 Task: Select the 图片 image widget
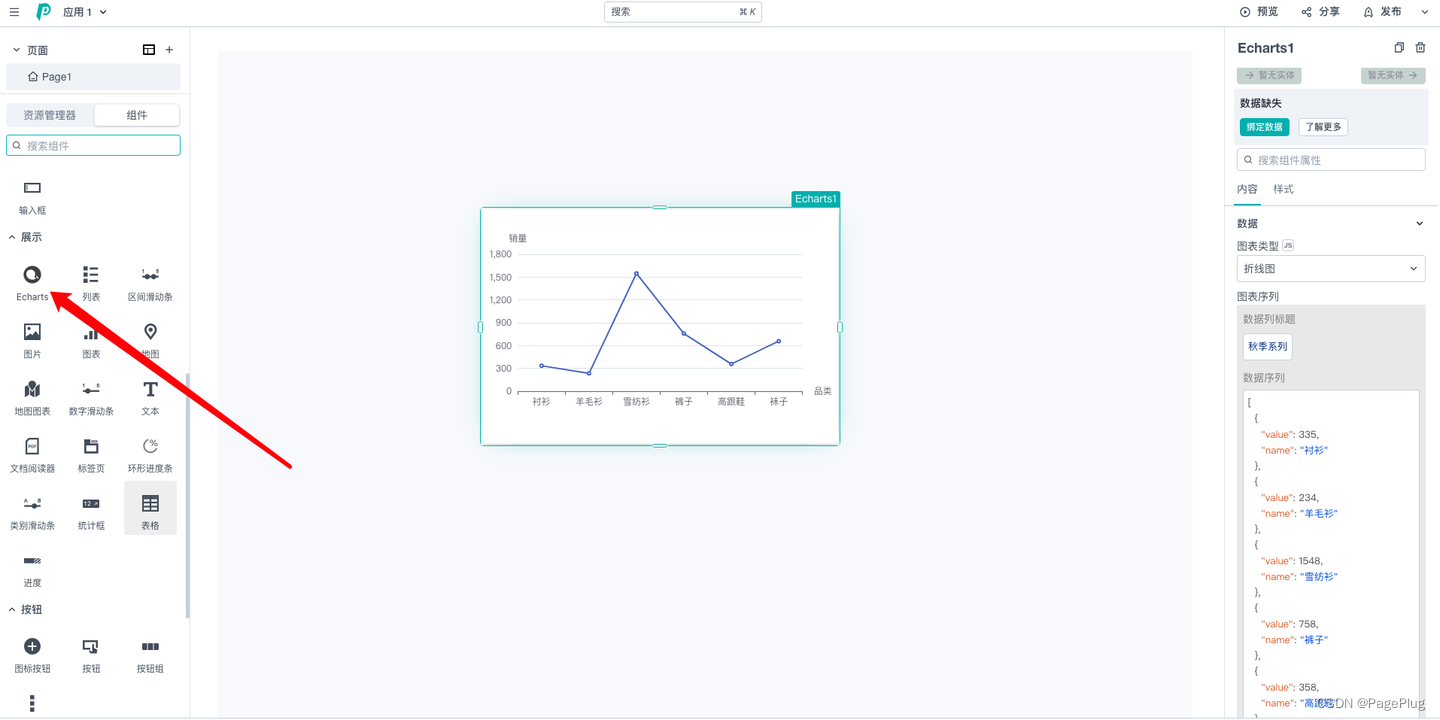[x=32, y=340]
